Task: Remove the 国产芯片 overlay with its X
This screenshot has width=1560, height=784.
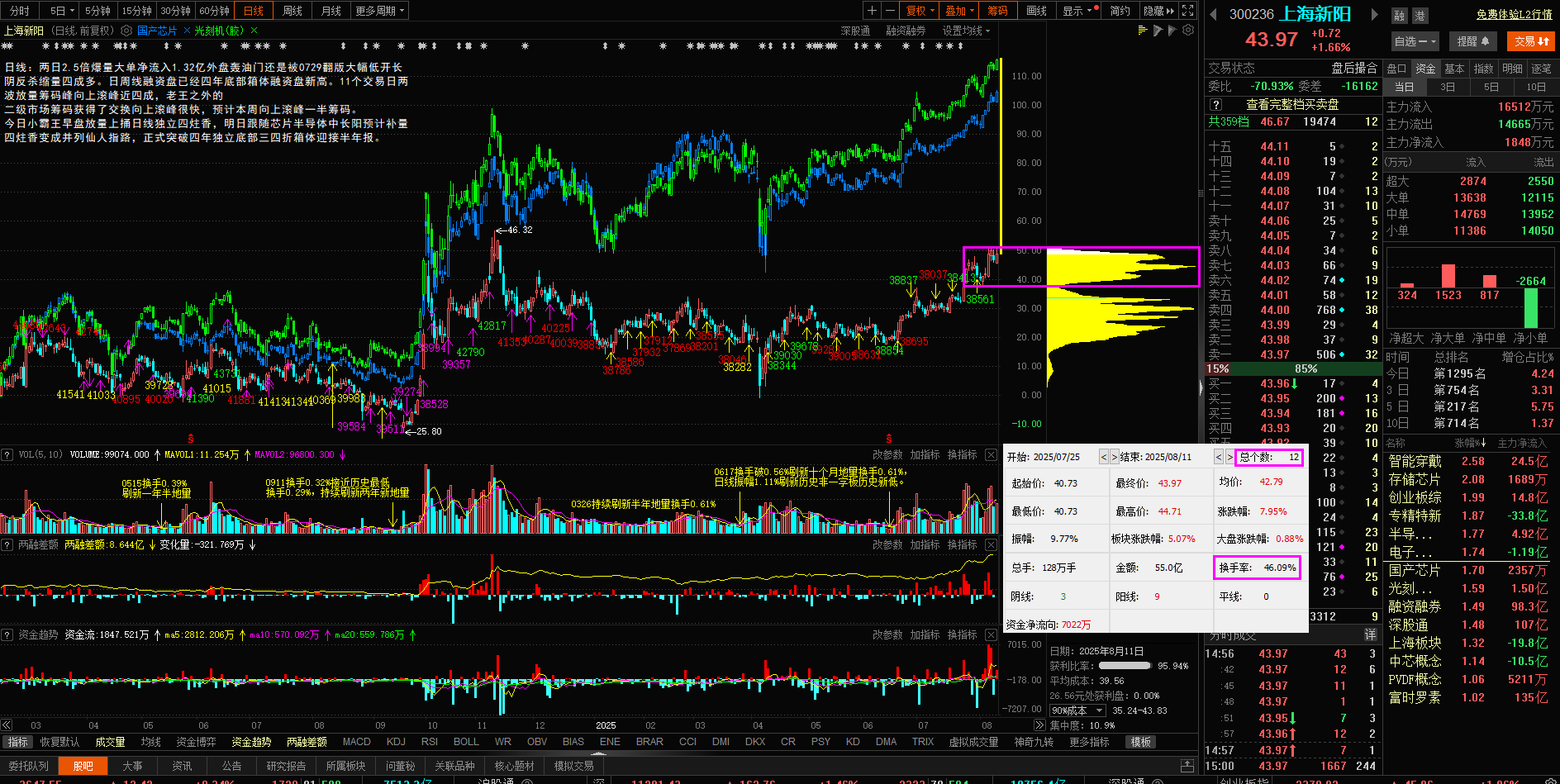Action: coord(187,31)
